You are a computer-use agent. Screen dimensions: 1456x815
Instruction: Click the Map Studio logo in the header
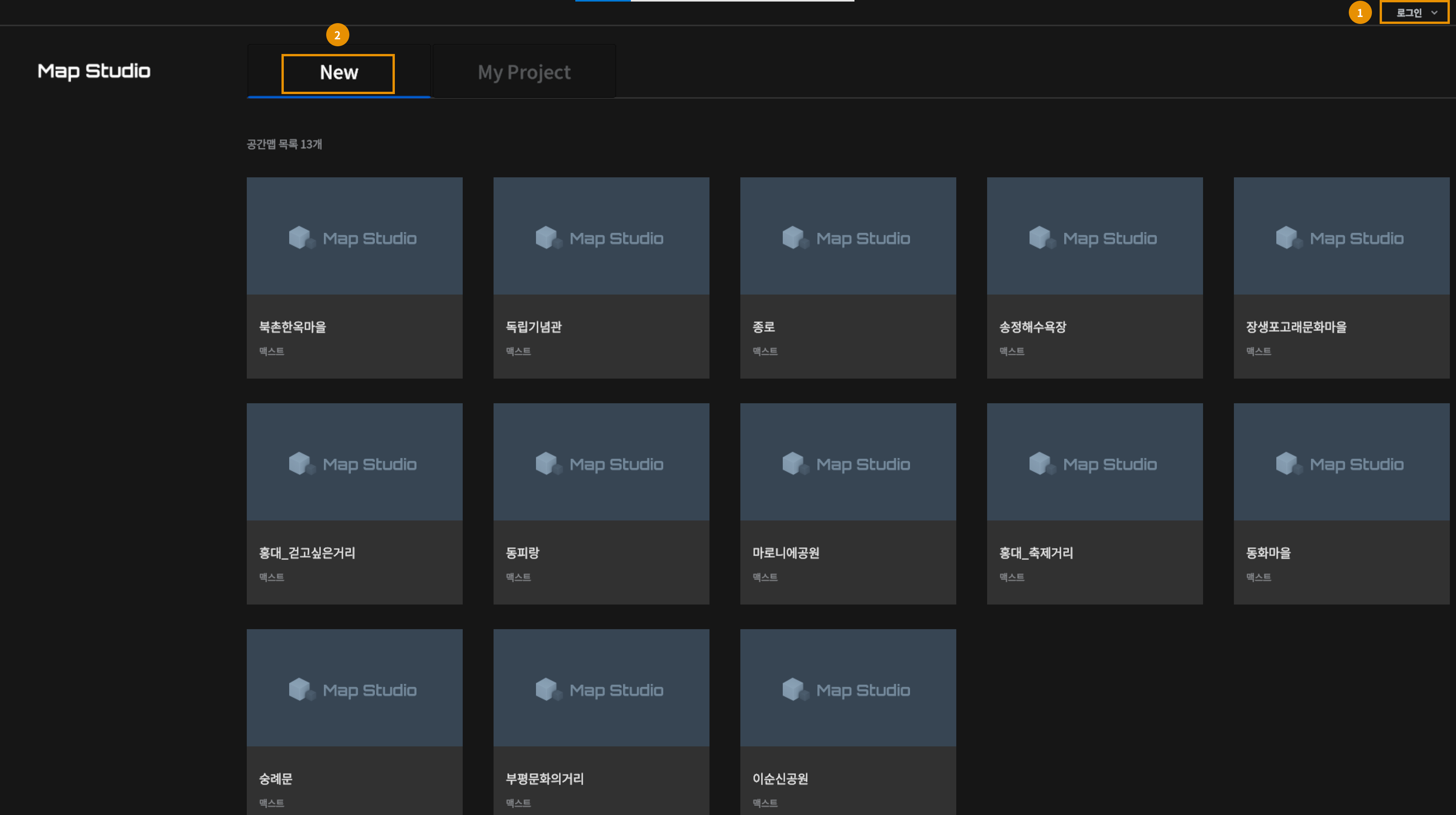94,71
